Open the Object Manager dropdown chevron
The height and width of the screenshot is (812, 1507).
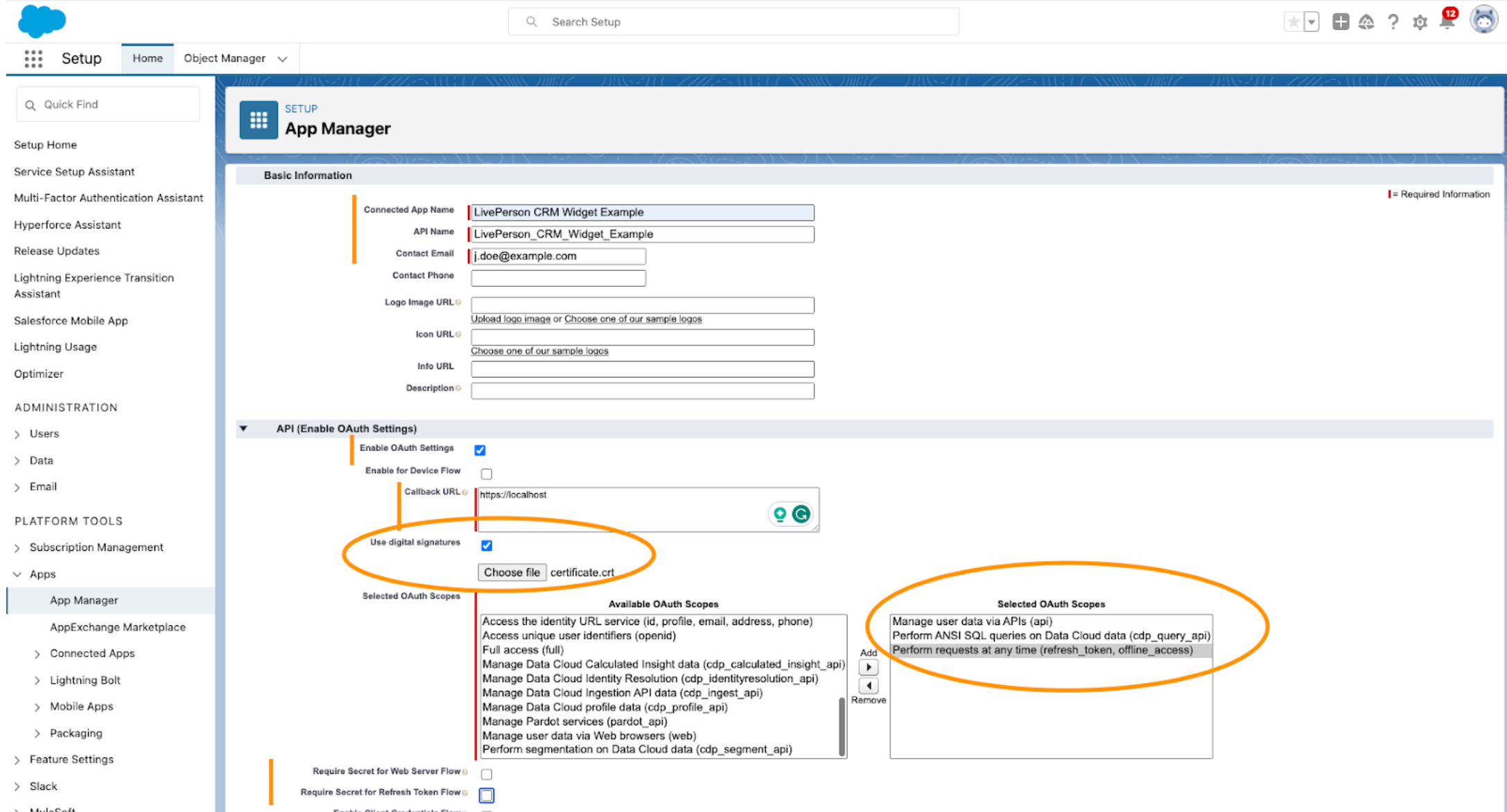tap(282, 59)
